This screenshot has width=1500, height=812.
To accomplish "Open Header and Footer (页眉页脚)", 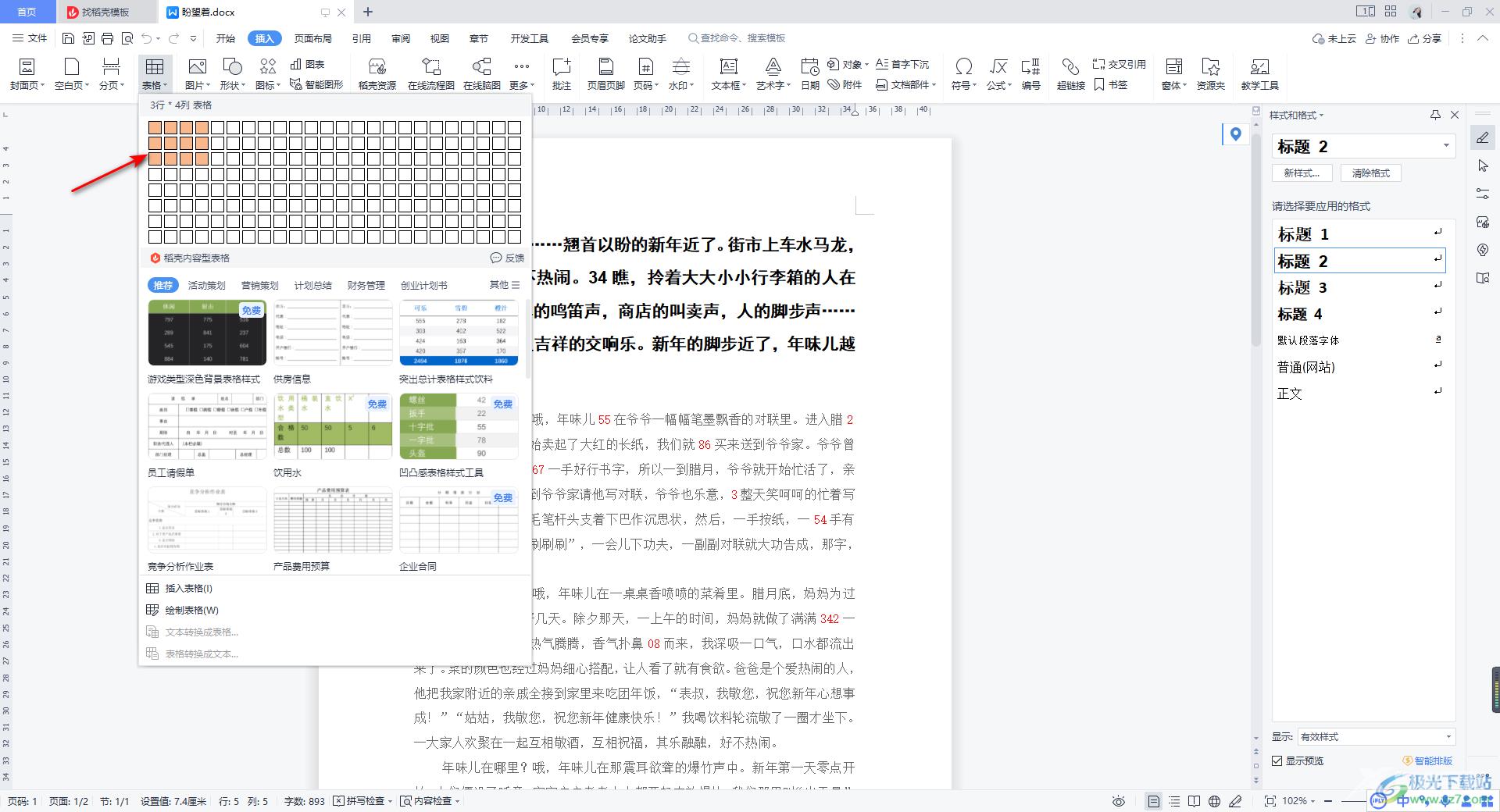I will click(605, 73).
